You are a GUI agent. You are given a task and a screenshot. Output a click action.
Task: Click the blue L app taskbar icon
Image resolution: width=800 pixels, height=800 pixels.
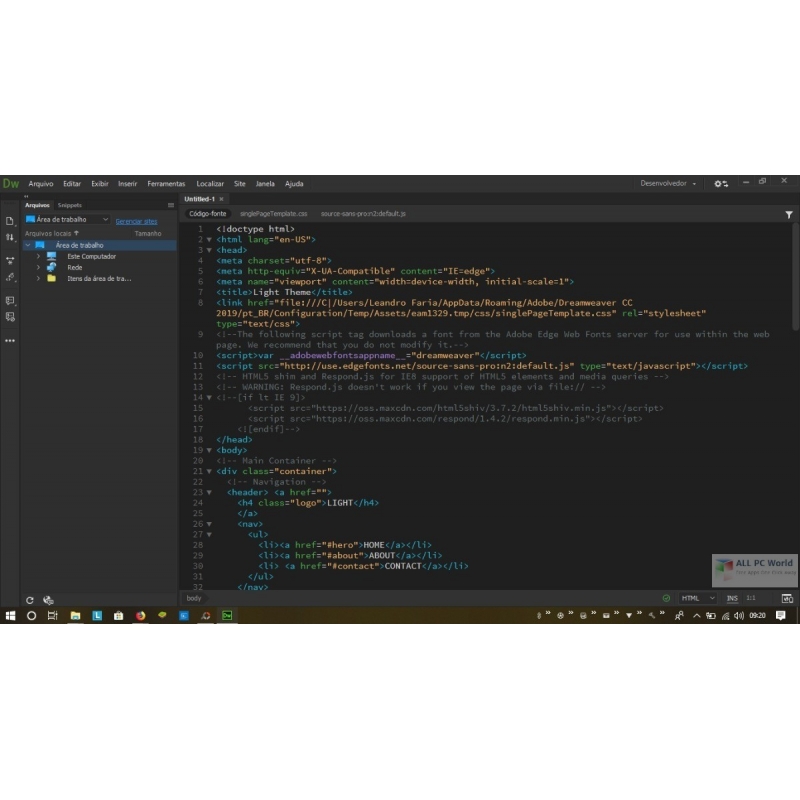[97, 615]
